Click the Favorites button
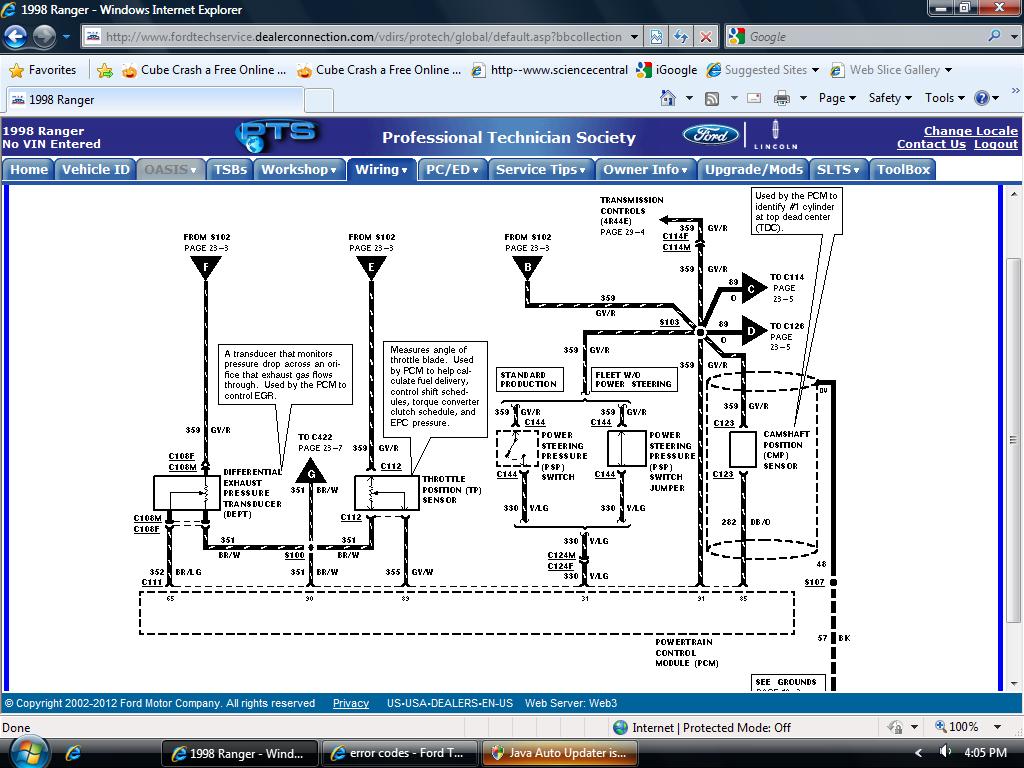The height and width of the screenshot is (768, 1024). 42,70
